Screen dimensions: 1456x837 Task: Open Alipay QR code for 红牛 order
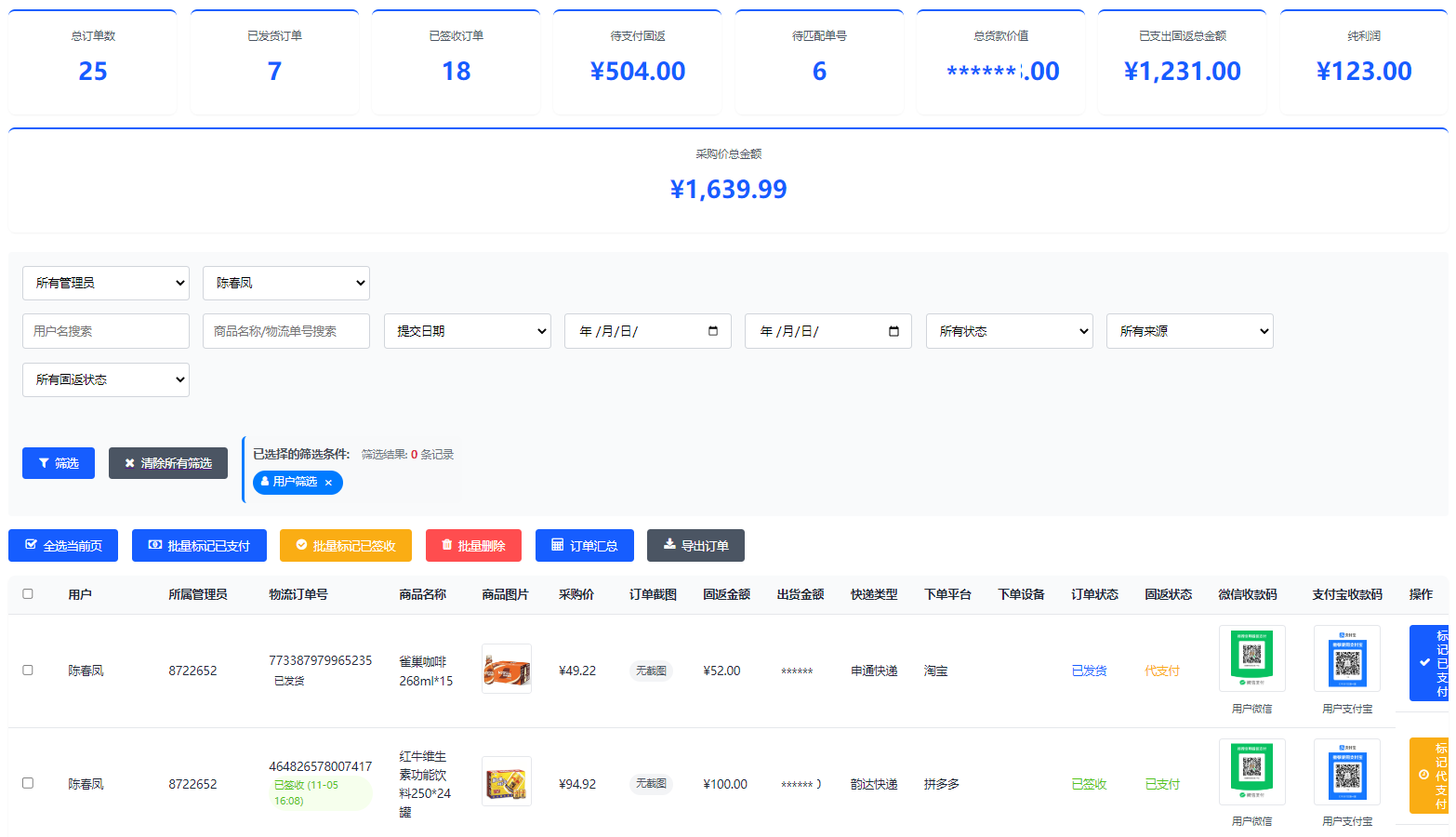(1346, 771)
